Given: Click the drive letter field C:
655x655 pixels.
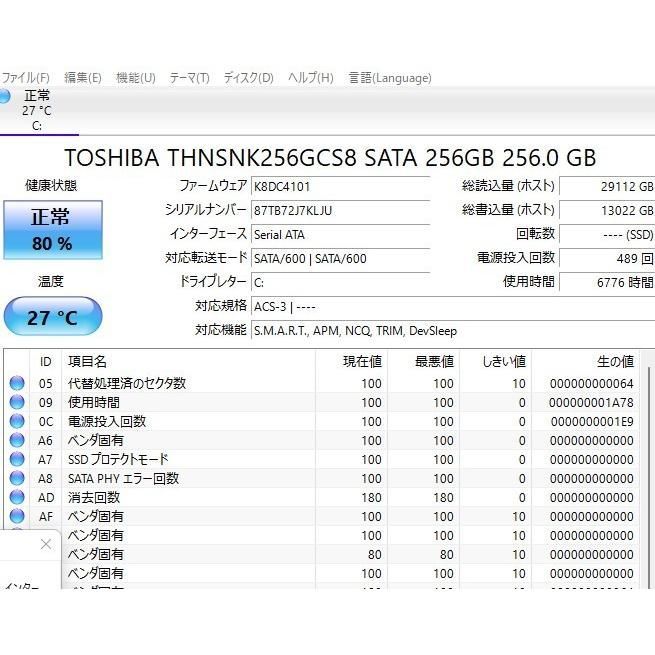Looking at the screenshot, I should click(340, 283).
